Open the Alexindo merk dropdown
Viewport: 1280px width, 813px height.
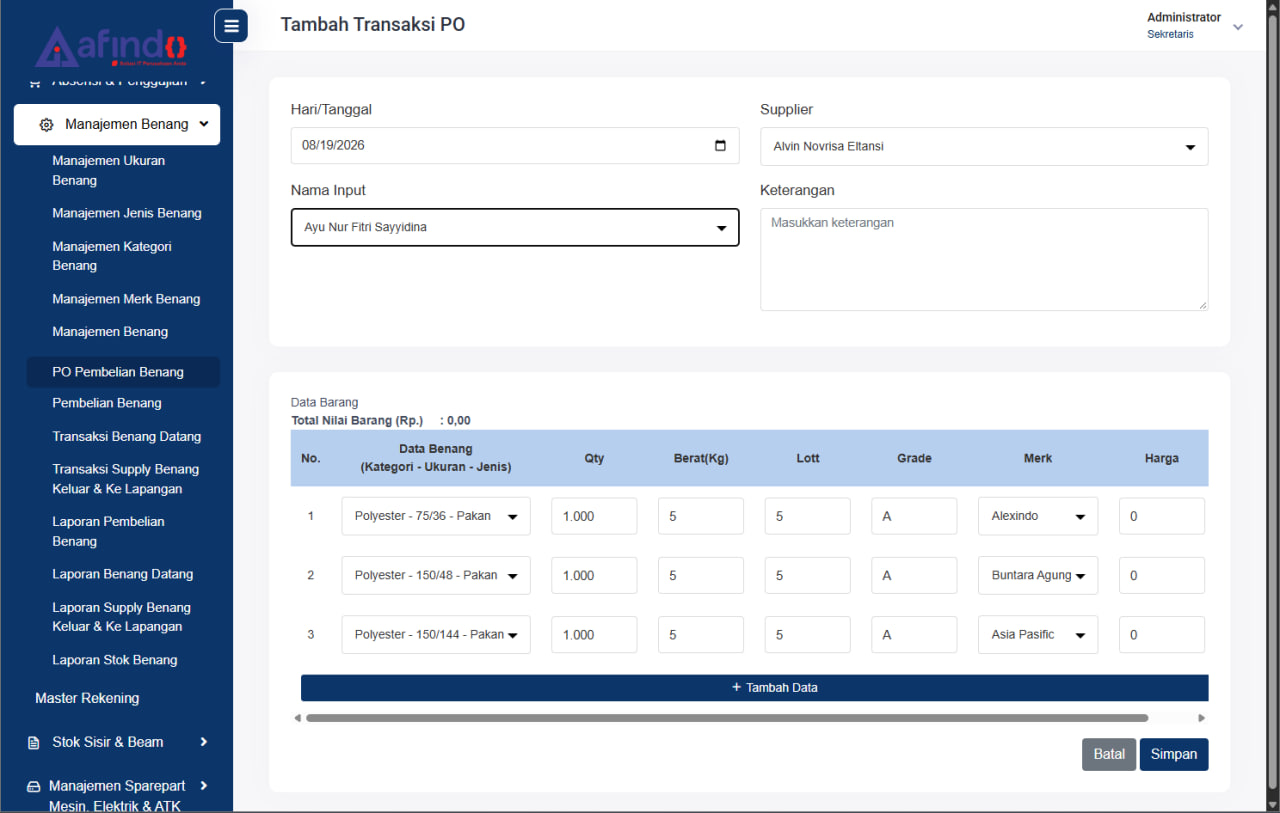[x=1038, y=516]
